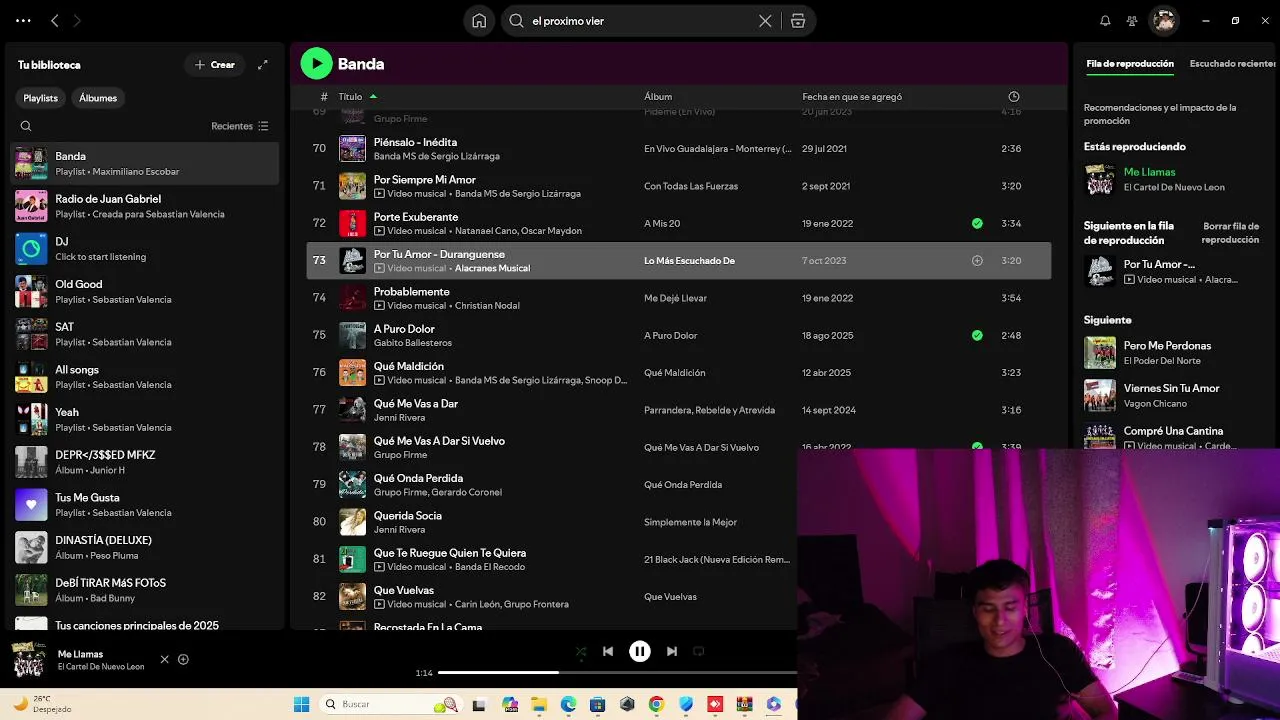Open album art of Querida Socia
The height and width of the screenshot is (720, 1280).
[x=352, y=522]
